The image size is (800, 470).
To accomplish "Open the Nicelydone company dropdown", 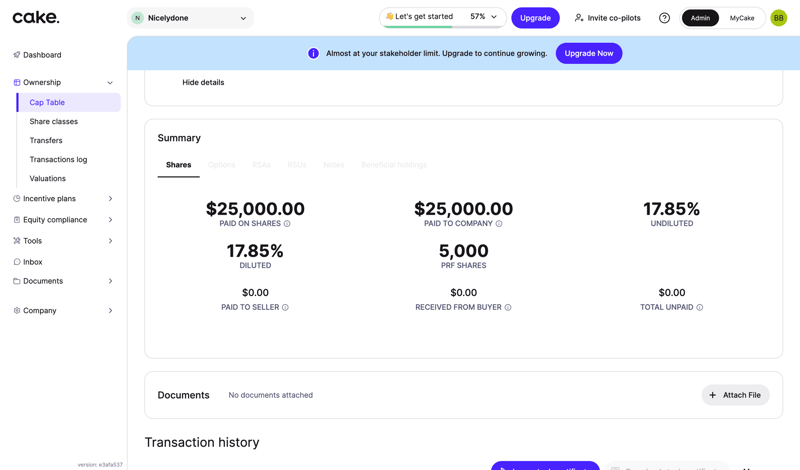I will coord(191,18).
